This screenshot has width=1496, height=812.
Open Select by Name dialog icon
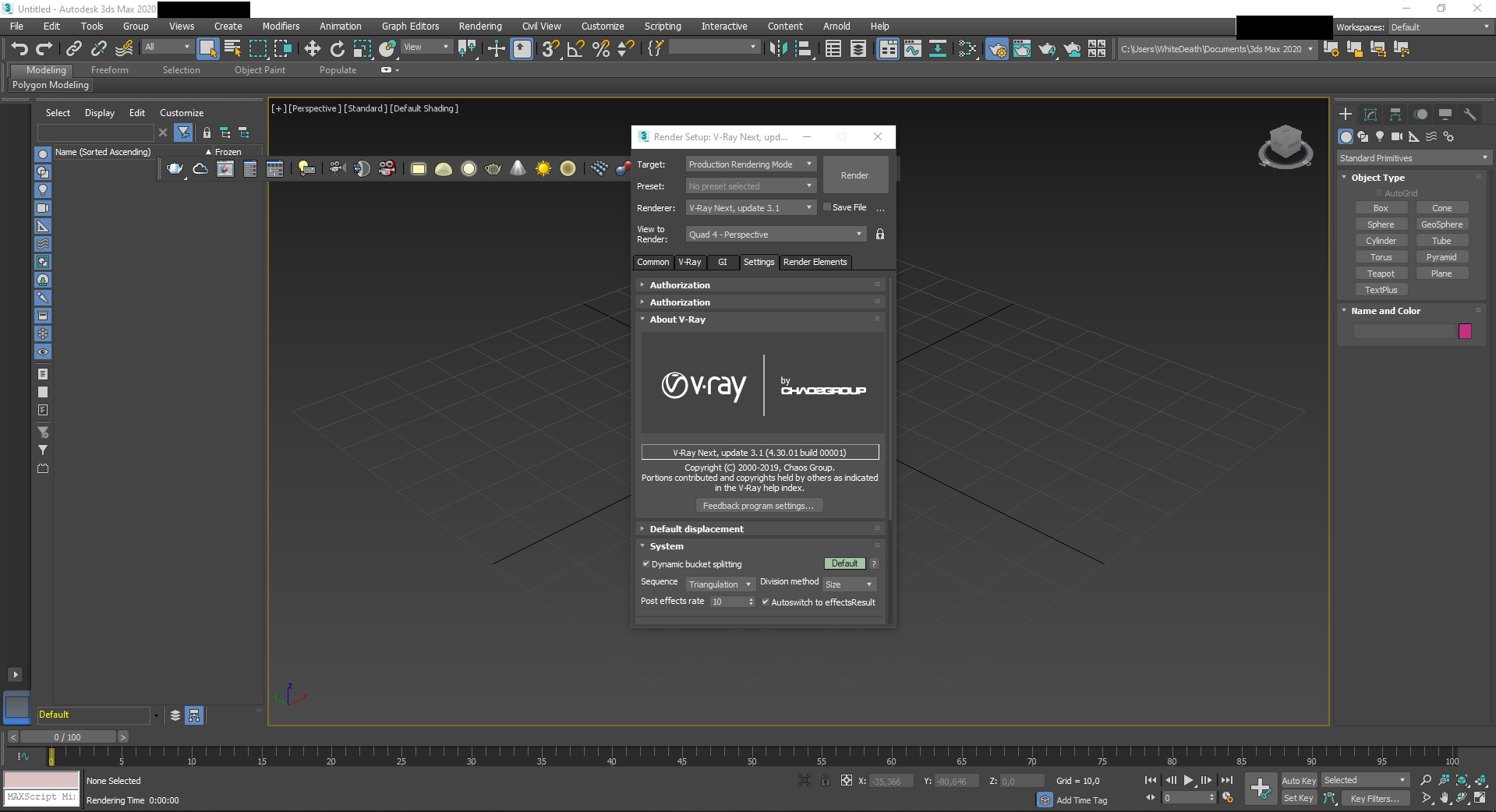coord(233,49)
